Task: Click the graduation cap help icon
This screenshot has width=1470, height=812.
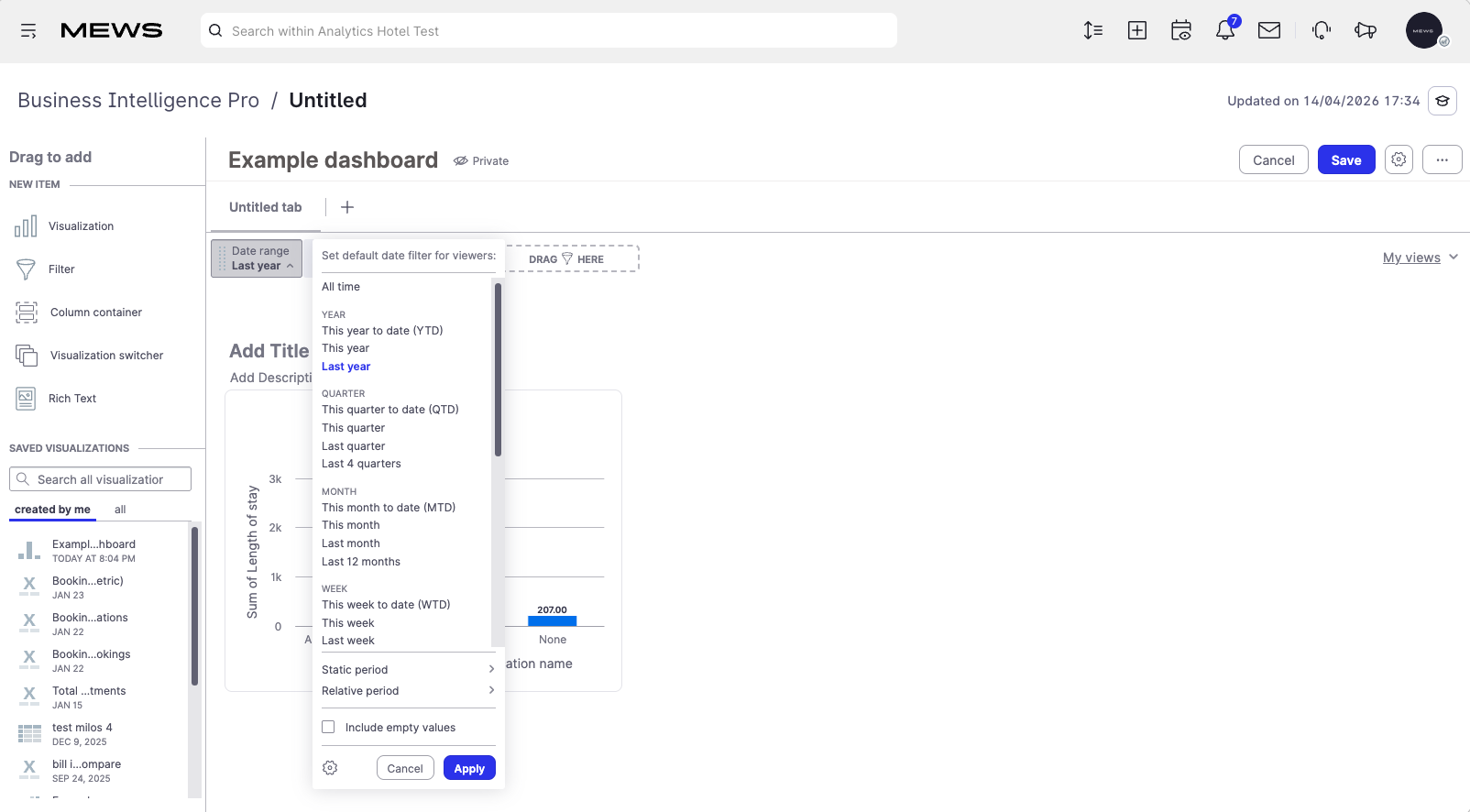Action: 1443,101
